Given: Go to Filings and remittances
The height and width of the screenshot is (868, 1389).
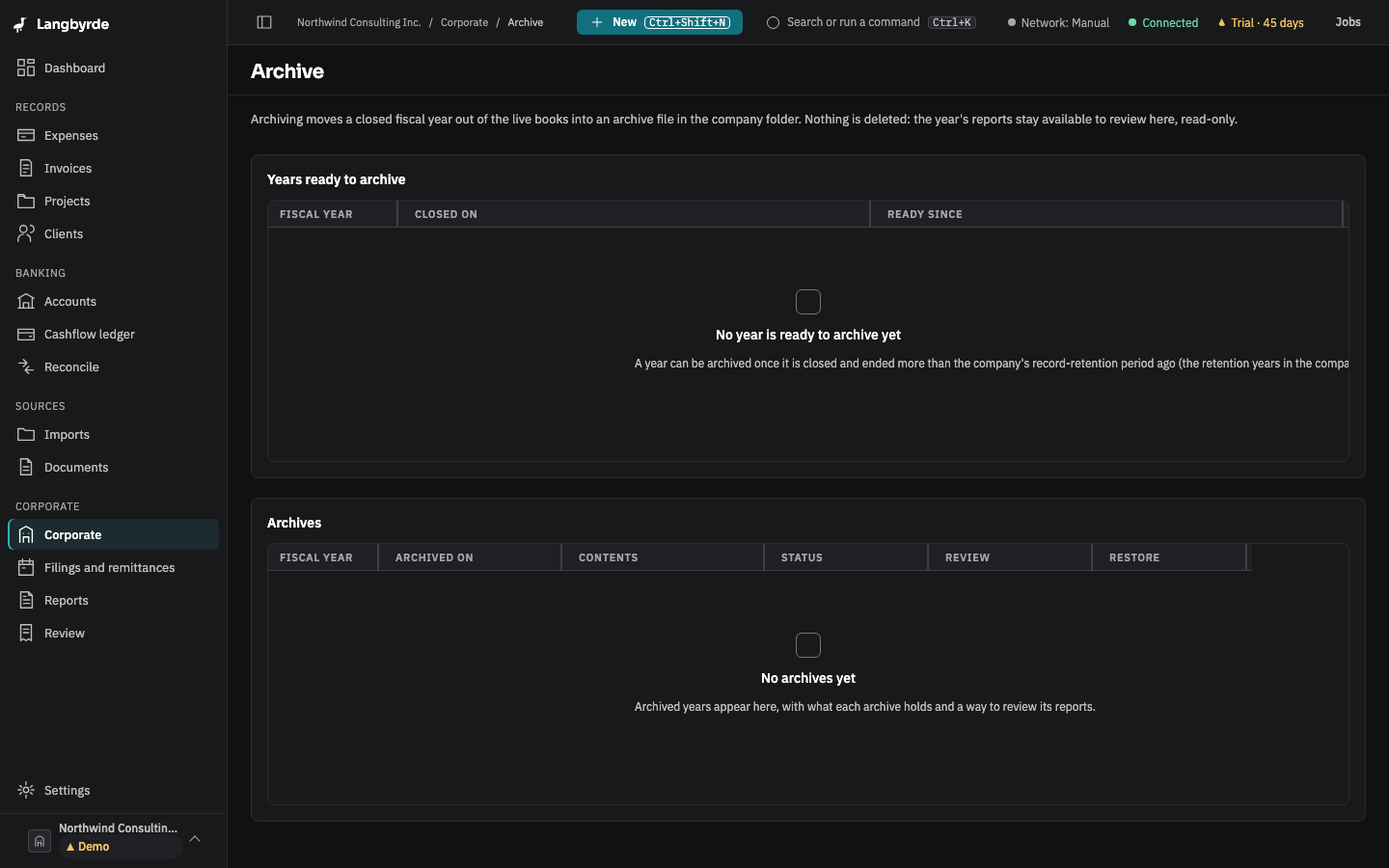Looking at the screenshot, I should 114,567.
